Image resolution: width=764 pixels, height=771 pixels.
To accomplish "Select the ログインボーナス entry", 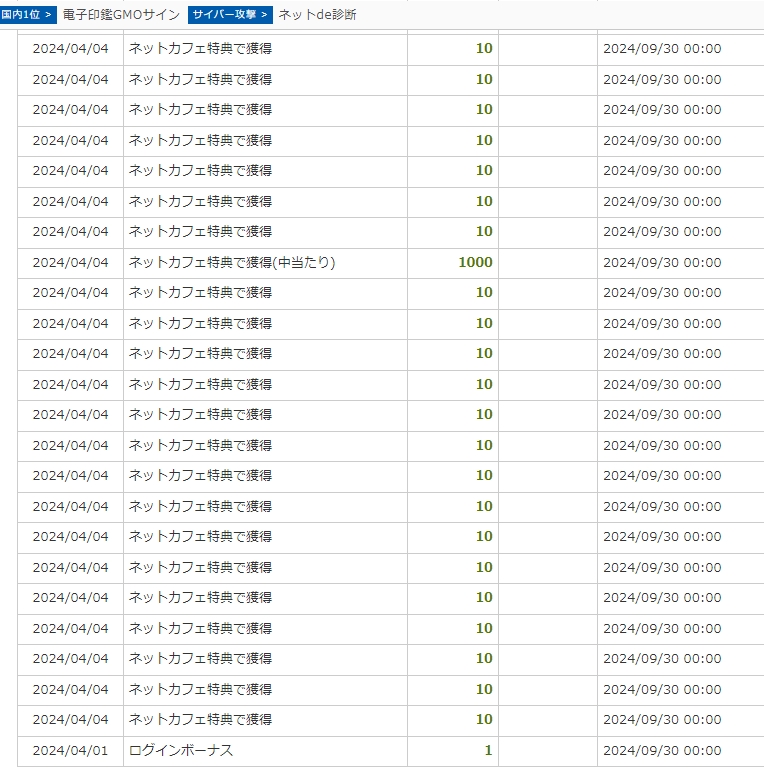I will tap(181, 751).
